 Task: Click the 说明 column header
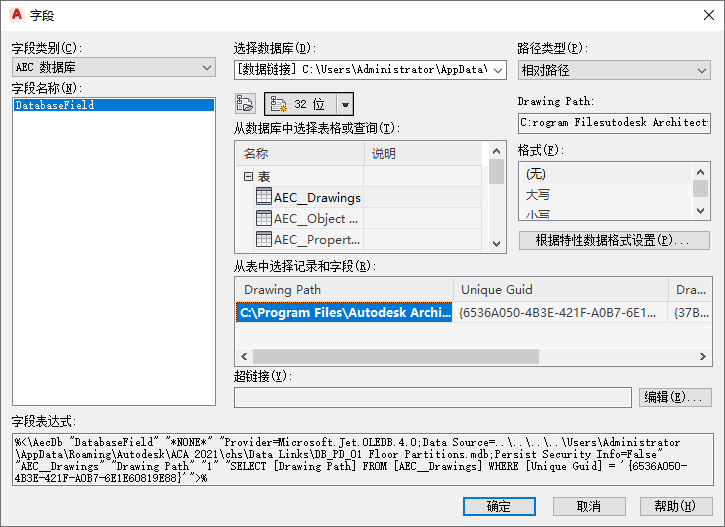423,153
